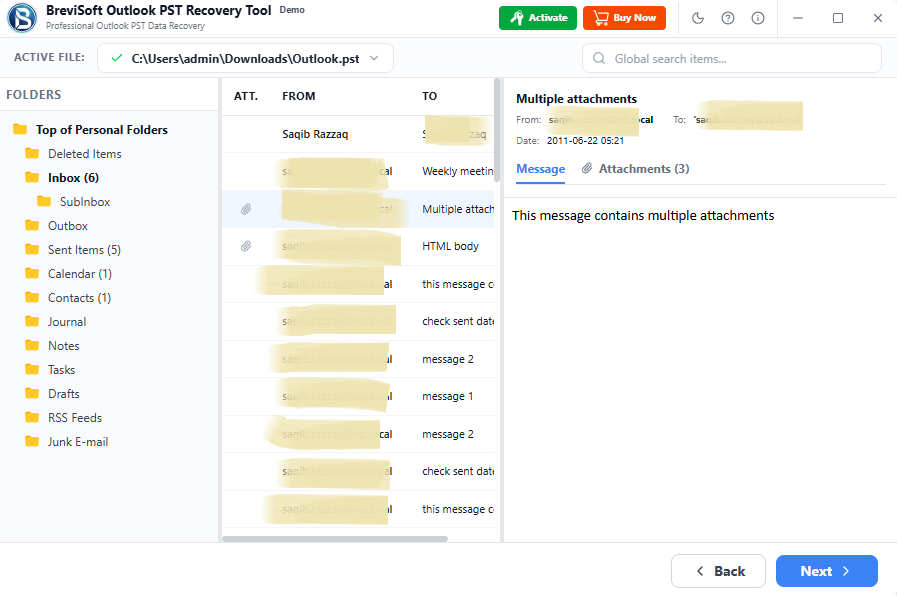Click the Back button

(x=718, y=571)
